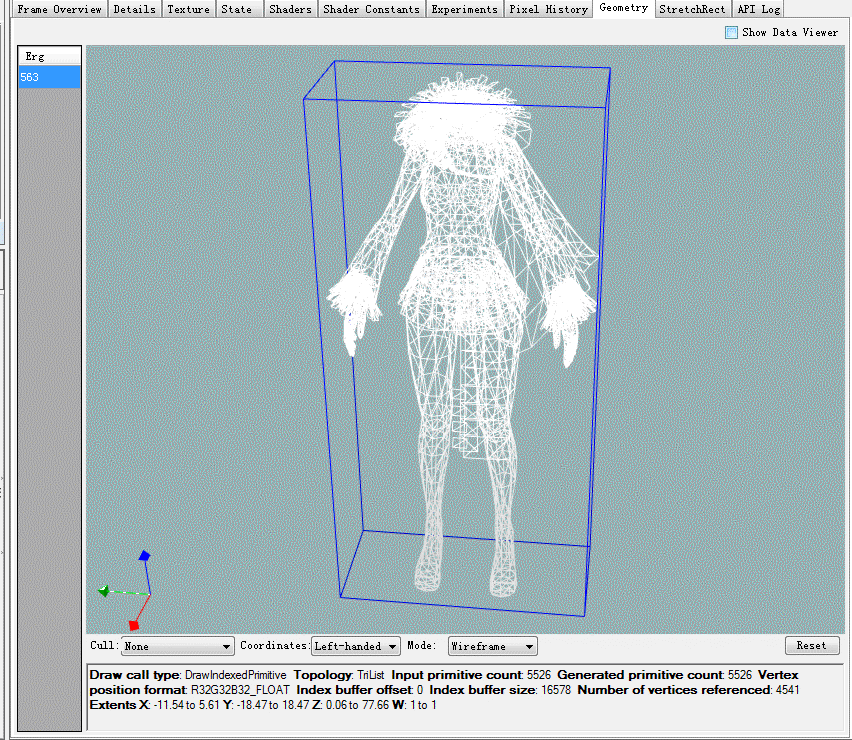Click the Reset view button

point(812,645)
